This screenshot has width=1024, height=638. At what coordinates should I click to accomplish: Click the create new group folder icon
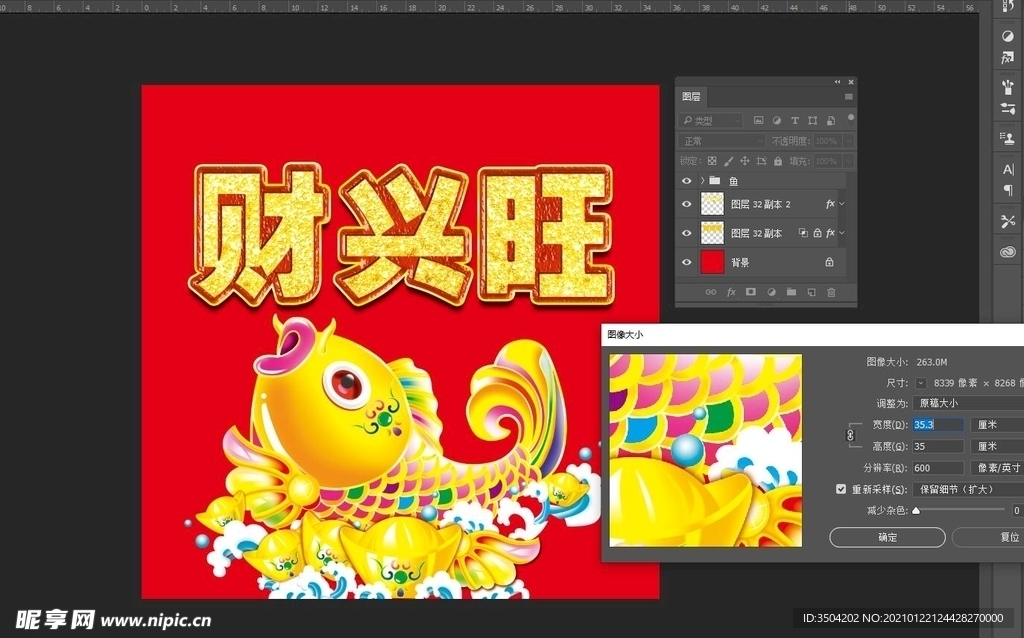tap(791, 292)
